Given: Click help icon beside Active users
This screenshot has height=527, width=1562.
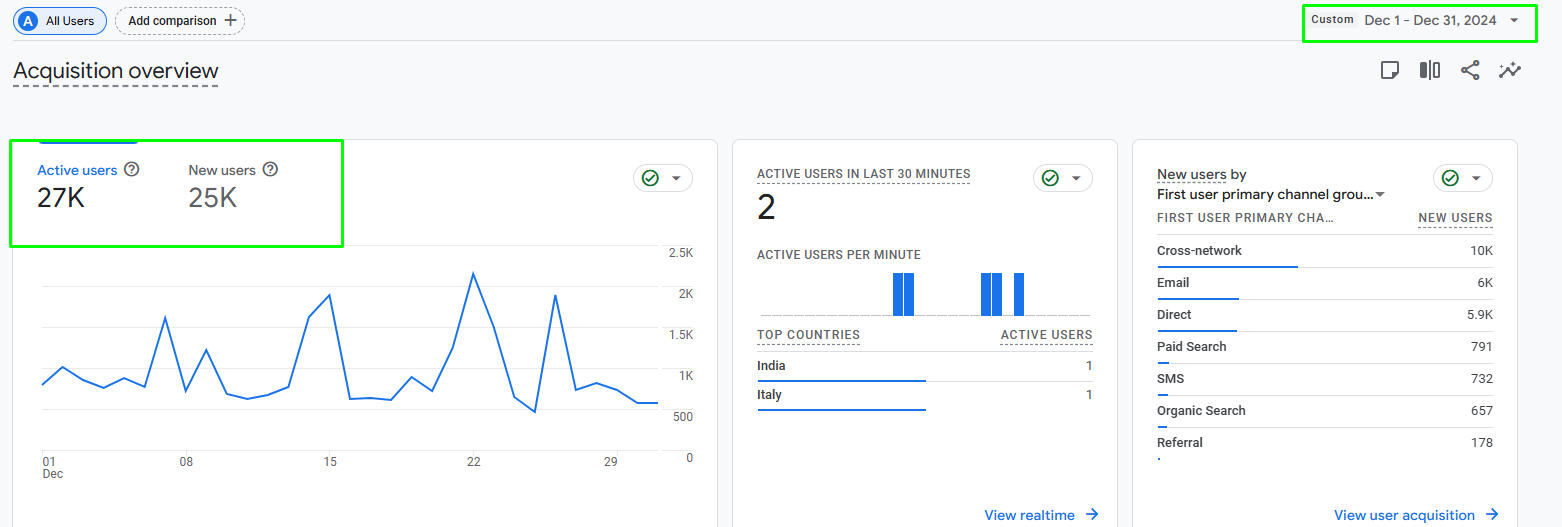Looking at the screenshot, I should click(x=131, y=170).
